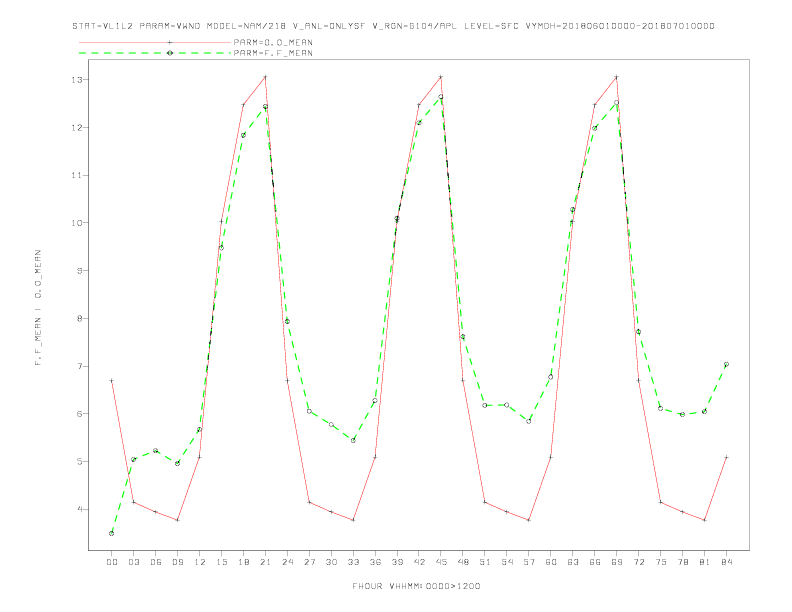Click the y-axis tick label 8
The image size is (792, 612).
pos(79,319)
